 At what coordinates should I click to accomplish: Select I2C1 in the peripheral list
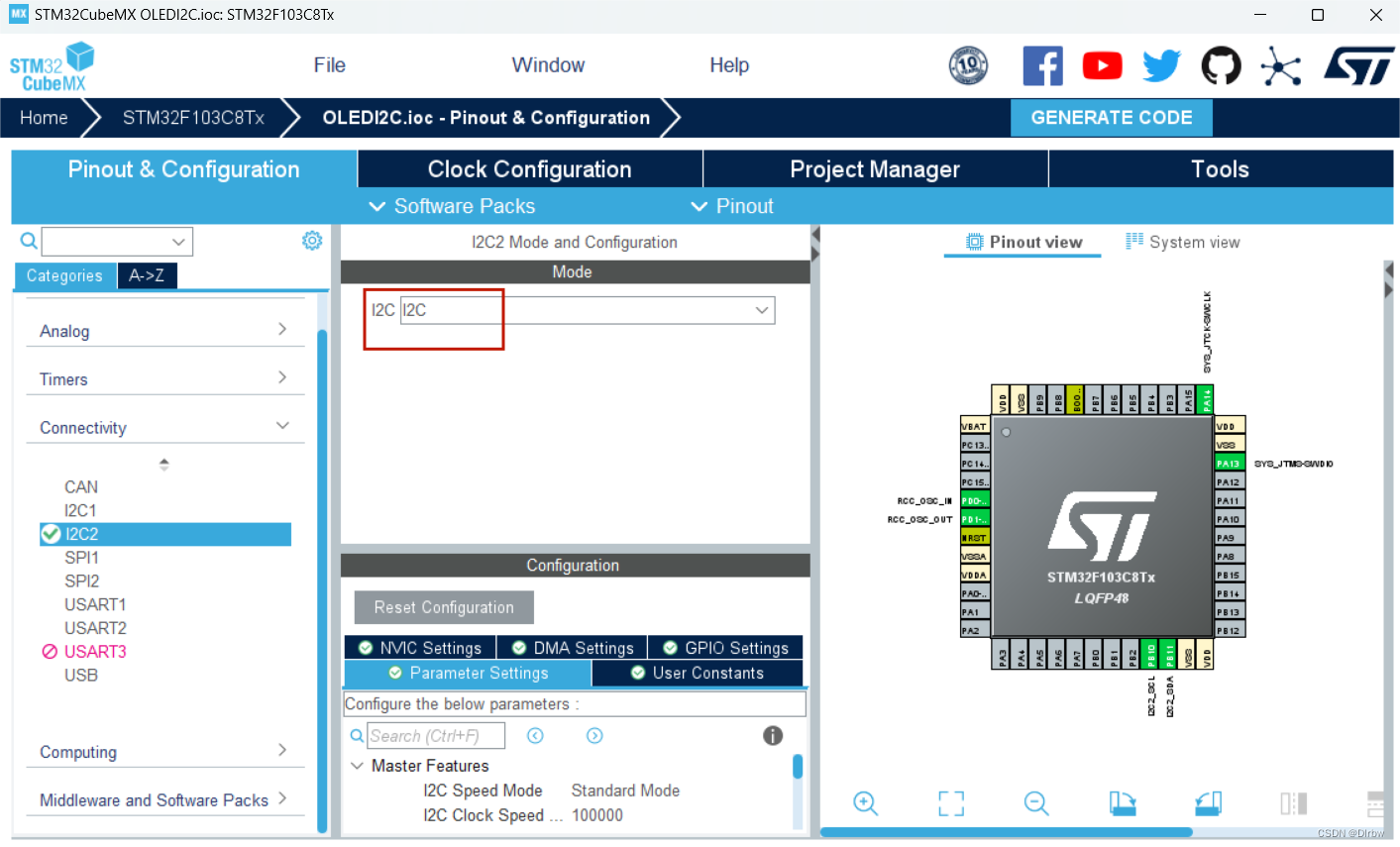[x=80, y=510]
